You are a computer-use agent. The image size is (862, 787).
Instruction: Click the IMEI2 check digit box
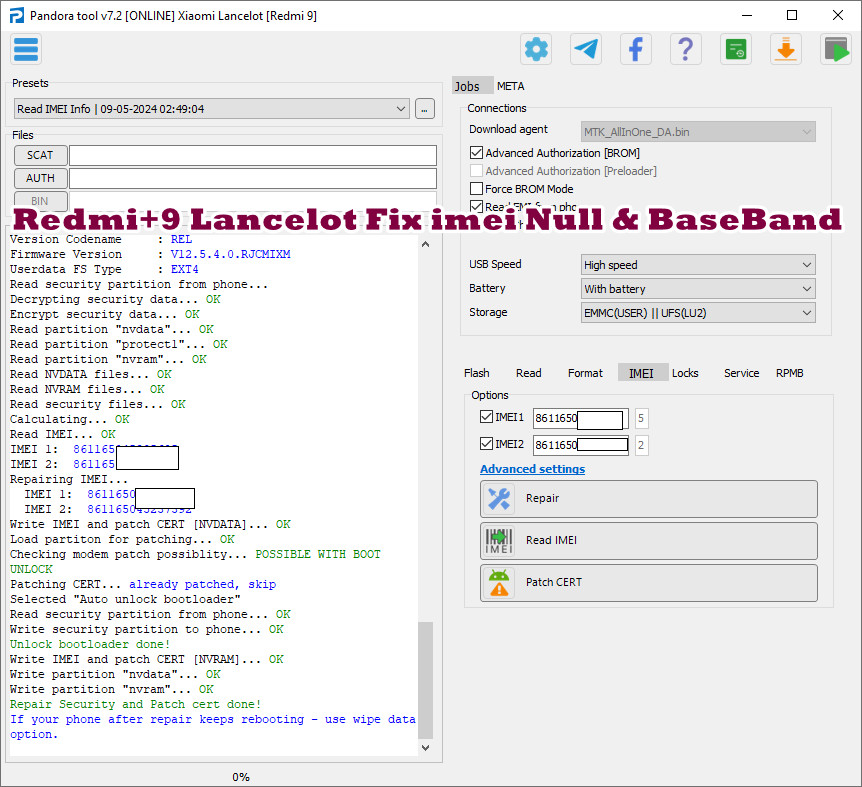(x=641, y=445)
